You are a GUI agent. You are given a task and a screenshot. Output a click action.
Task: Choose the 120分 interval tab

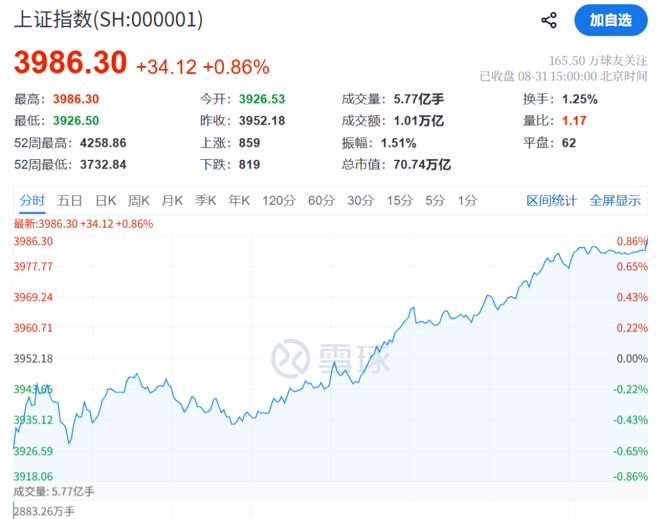coord(279,200)
